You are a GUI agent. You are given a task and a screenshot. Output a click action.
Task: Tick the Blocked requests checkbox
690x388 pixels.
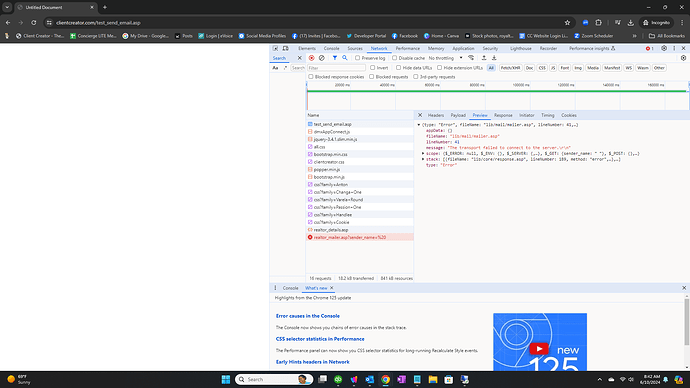click(371, 77)
